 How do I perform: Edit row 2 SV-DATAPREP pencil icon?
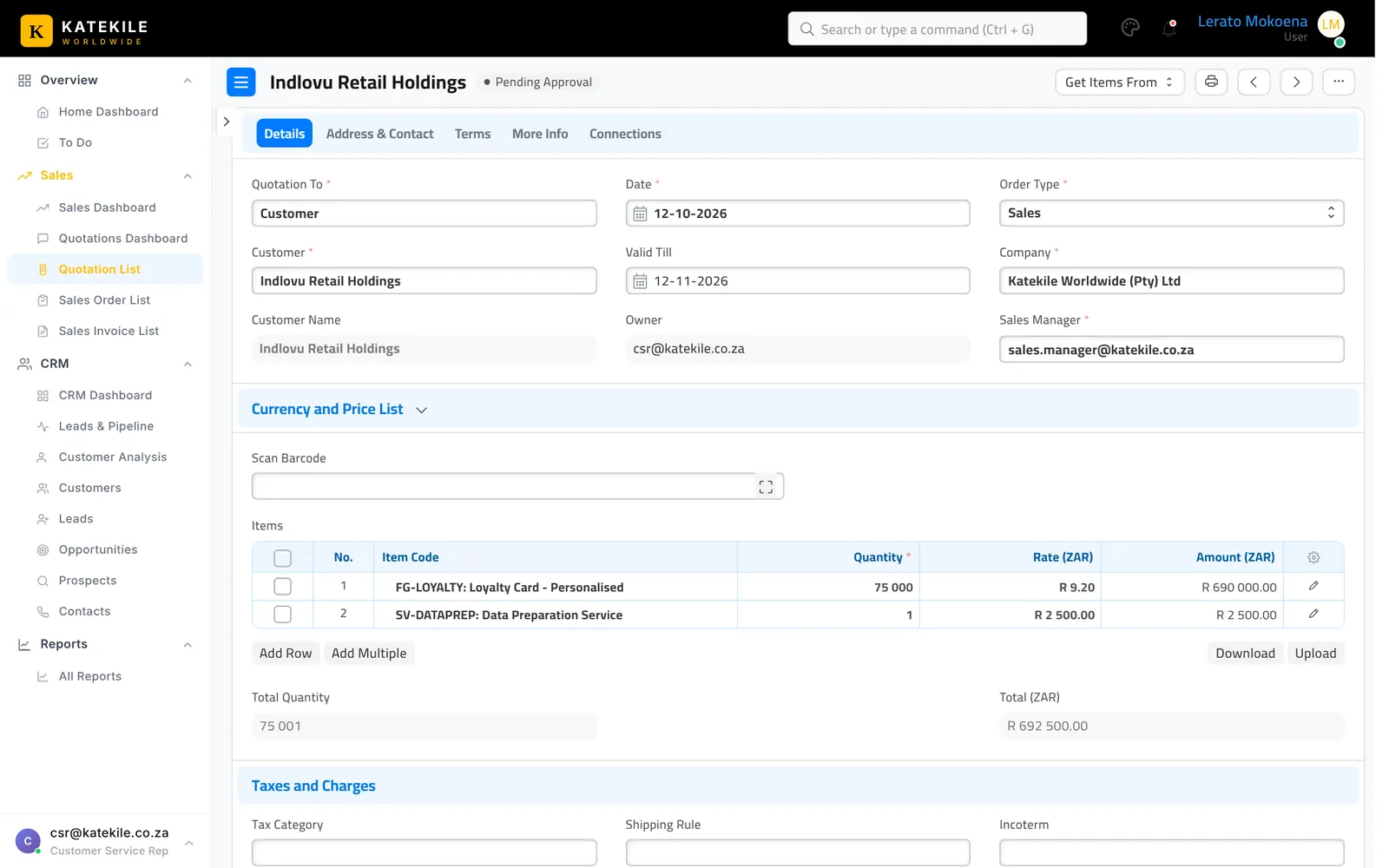pos(1313,615)
